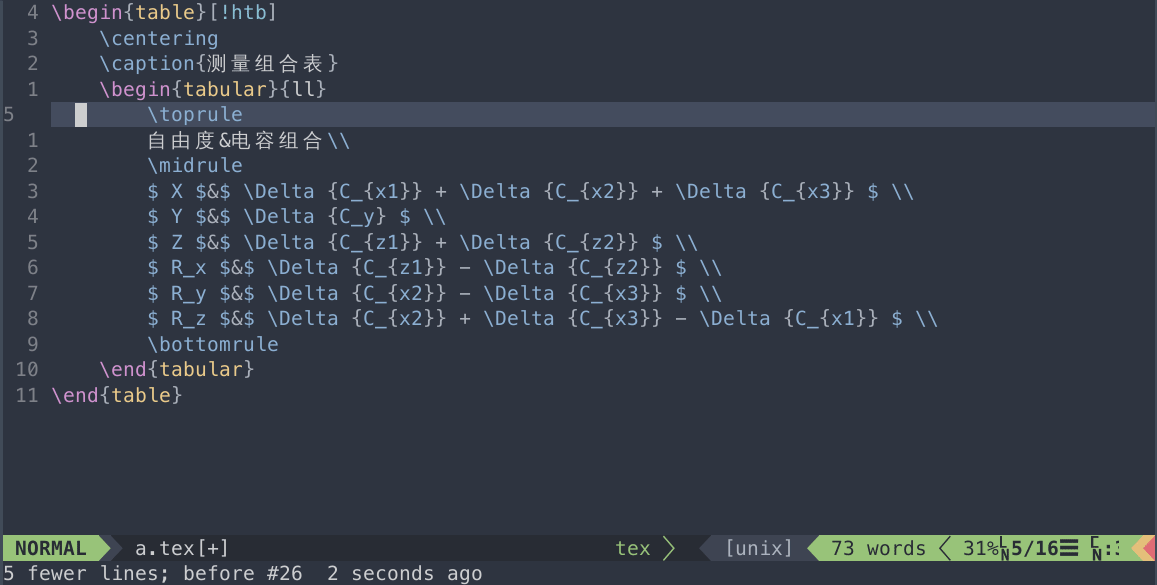Screen dimensions: 1157x585
Task: Click the [unix] file format segment
Action: pos(759,548)
